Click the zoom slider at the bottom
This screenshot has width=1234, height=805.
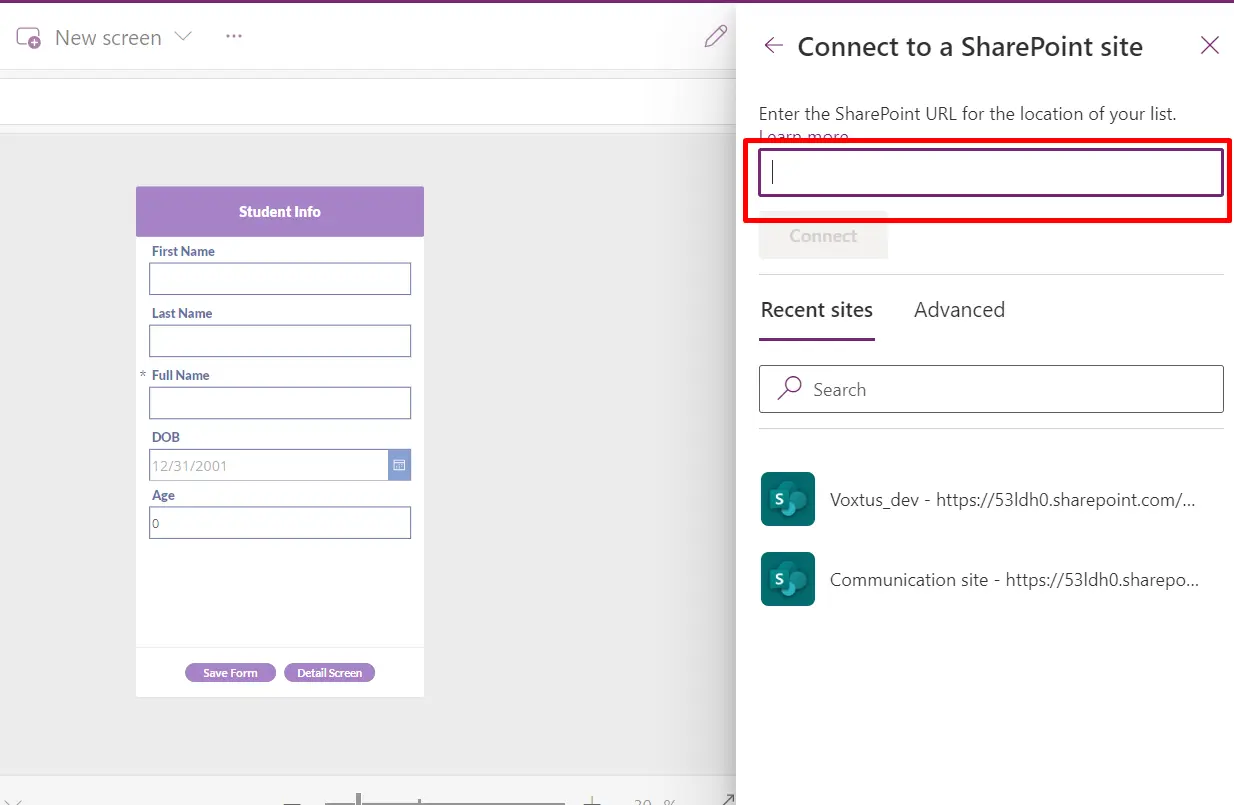pos(445,801)
